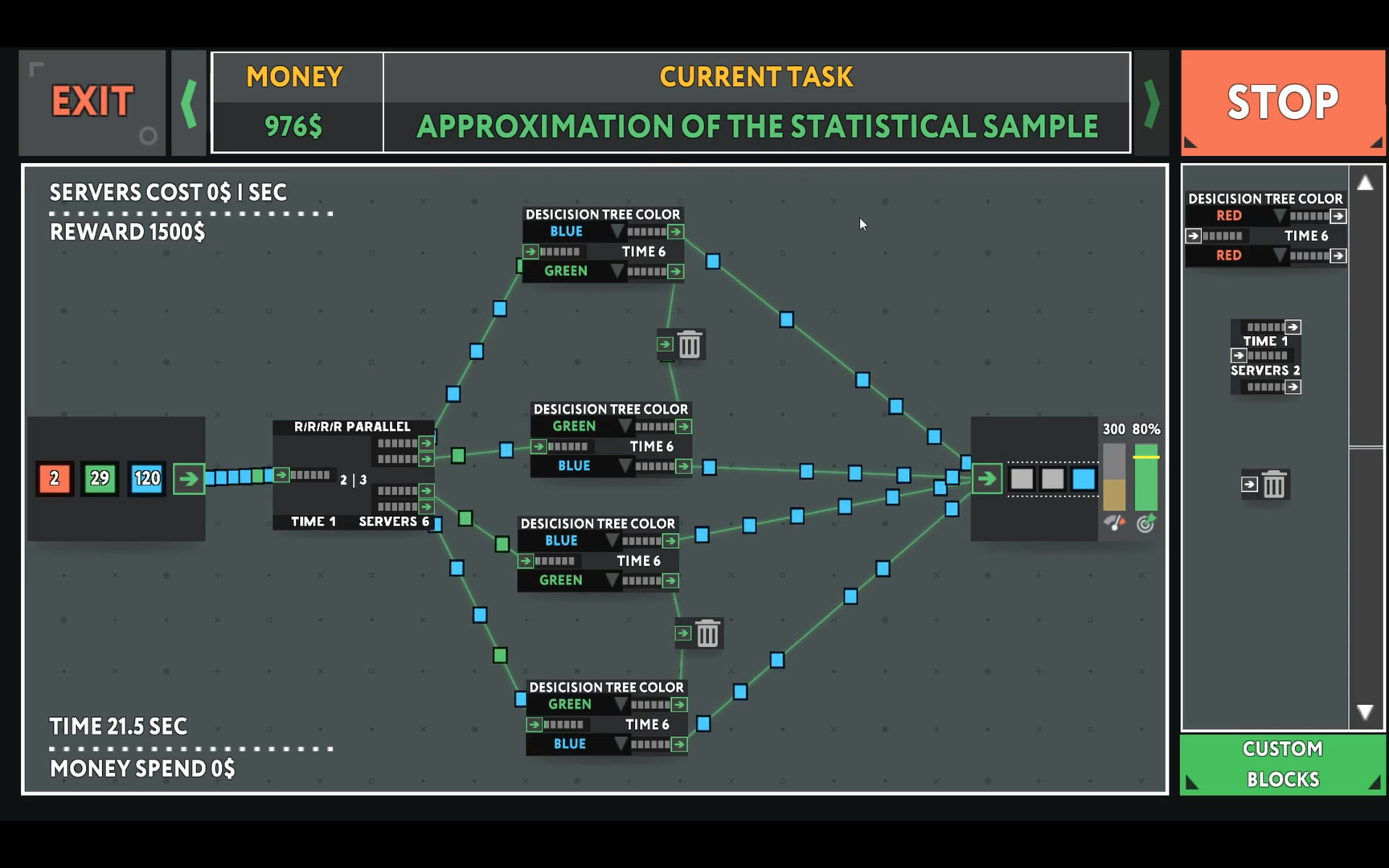Open the GREEN dropdown on middle decision tree

point(624,426)
